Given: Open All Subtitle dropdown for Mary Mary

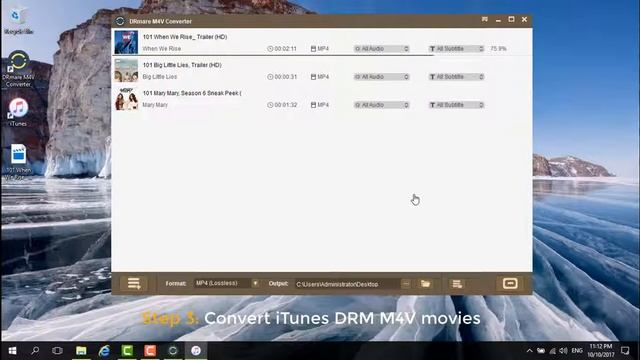Looking at the screenshot, I should click(x=456, y=105).
